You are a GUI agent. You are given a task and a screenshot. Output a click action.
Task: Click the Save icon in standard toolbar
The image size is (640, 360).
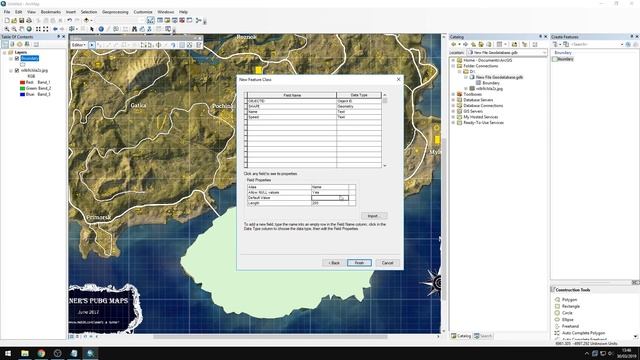pos(22,20)
